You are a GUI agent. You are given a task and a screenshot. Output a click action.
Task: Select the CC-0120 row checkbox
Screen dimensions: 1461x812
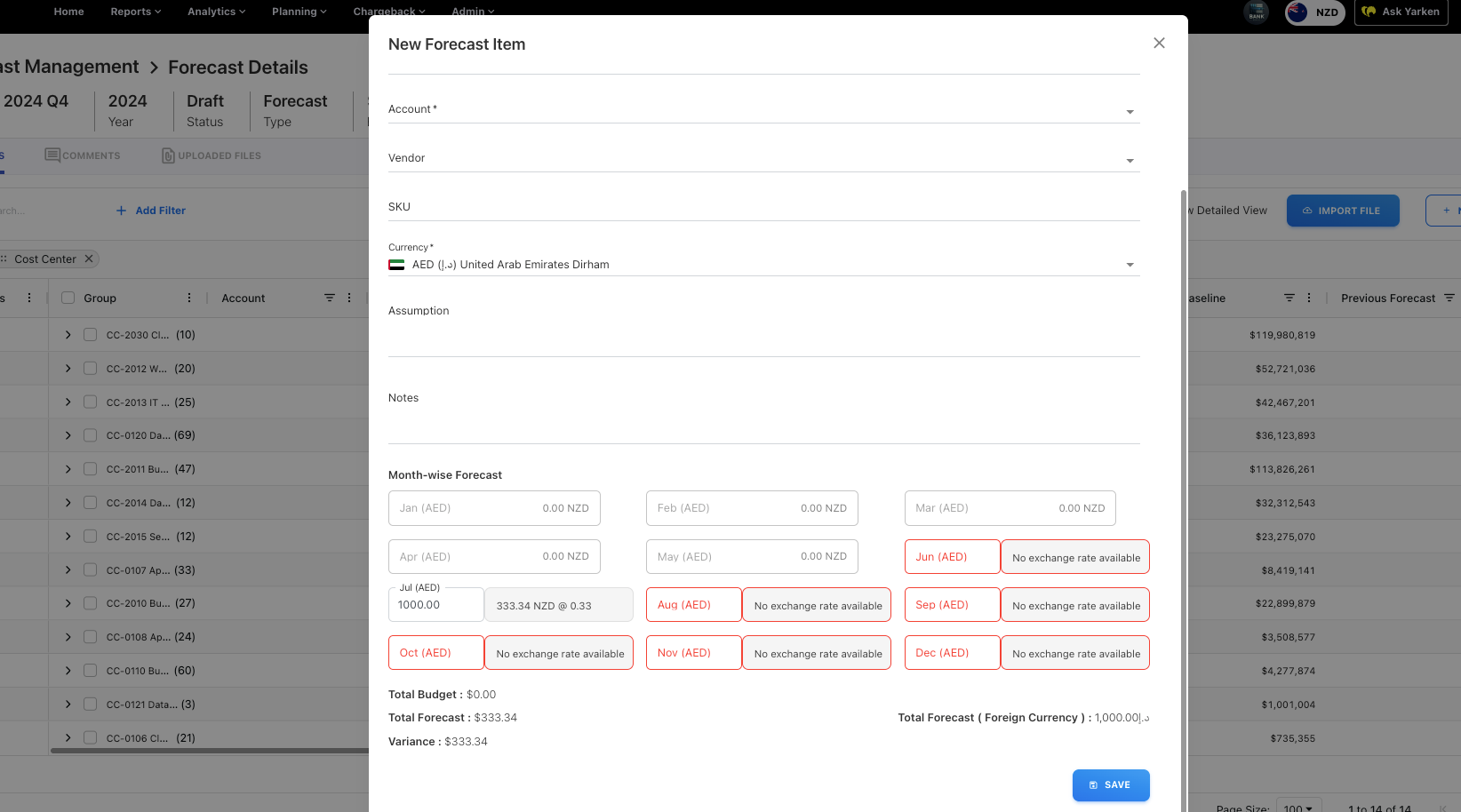tap(90, 435)
